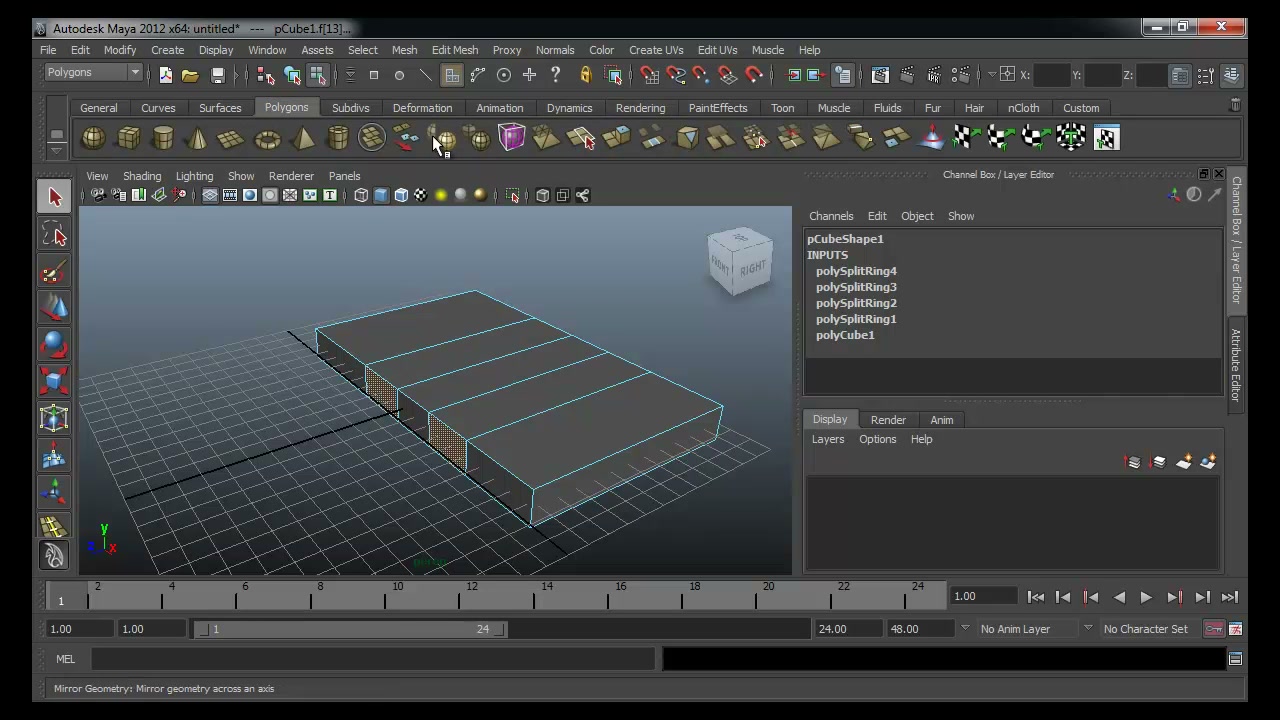Click the lock selection padlock icon
The width and height of the screenshot is (1280, 720).
[x=586, y=75]
